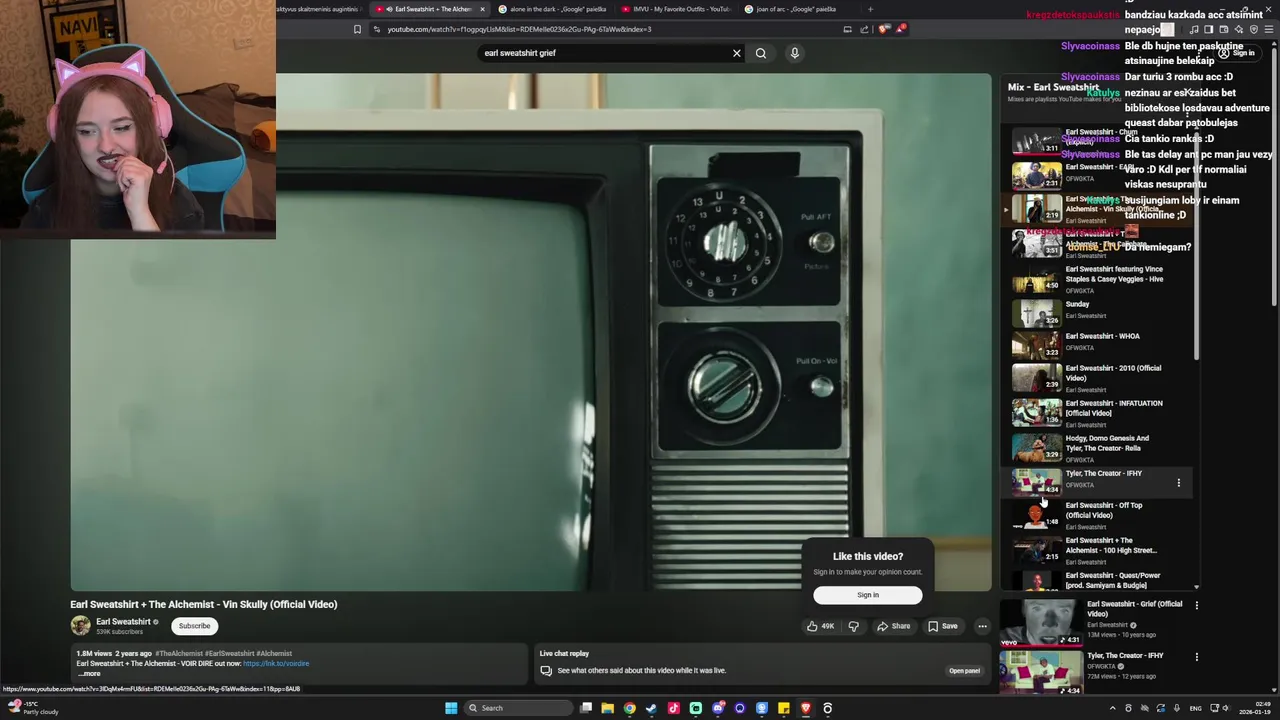The height and width of the screenshot is (720, 1280).
Task: Click the live chat replay icon
Action: [x=546, y=671]
